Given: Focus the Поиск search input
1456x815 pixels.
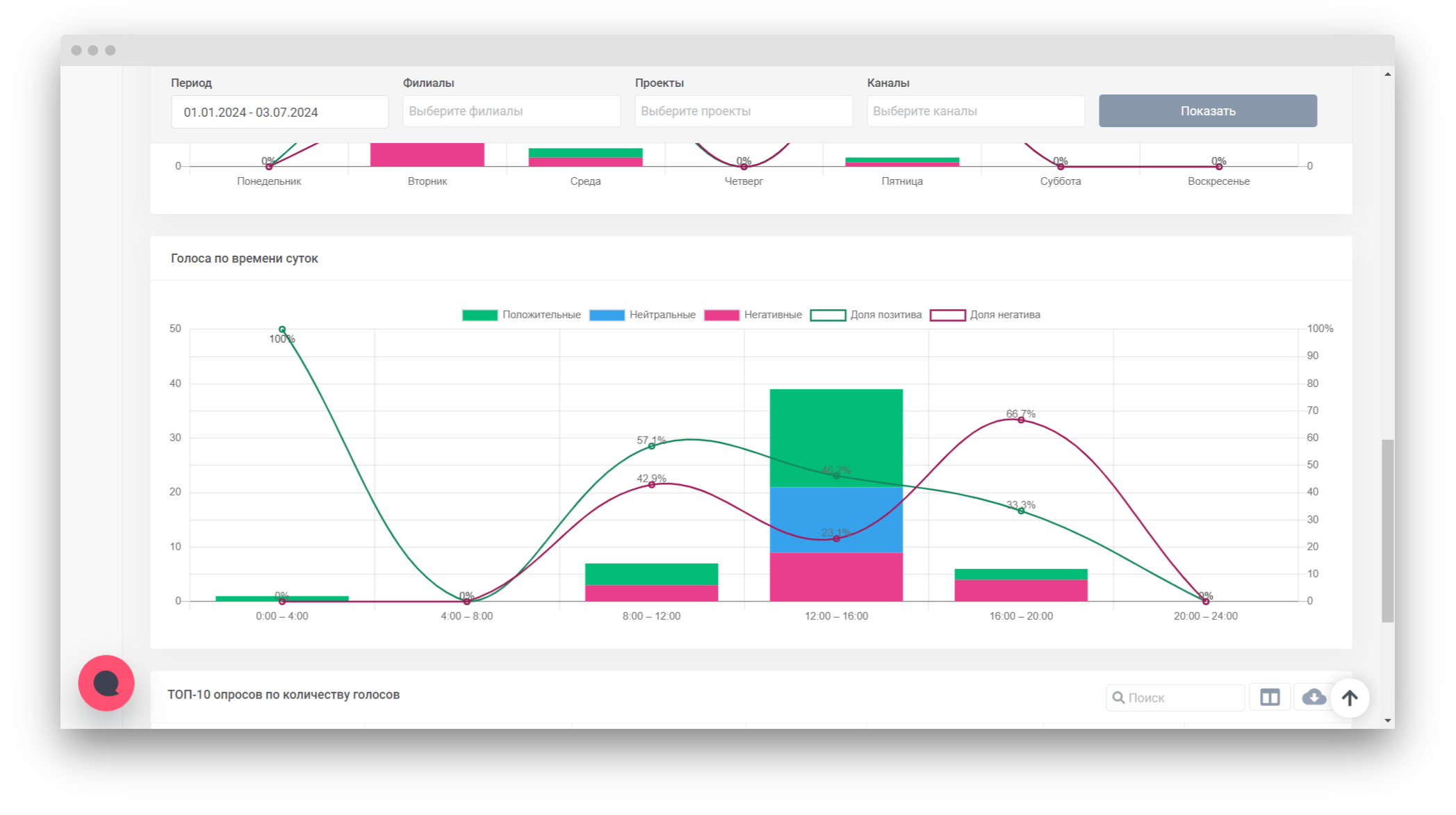Looking at the screenshot, I should 1175,698.
